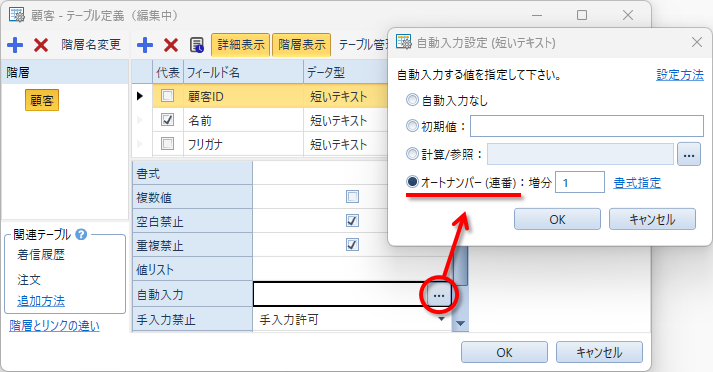Select the 顧客ID field name cell
The width and height of the screenshot is (713, 372).
click(x=243, y=96)
